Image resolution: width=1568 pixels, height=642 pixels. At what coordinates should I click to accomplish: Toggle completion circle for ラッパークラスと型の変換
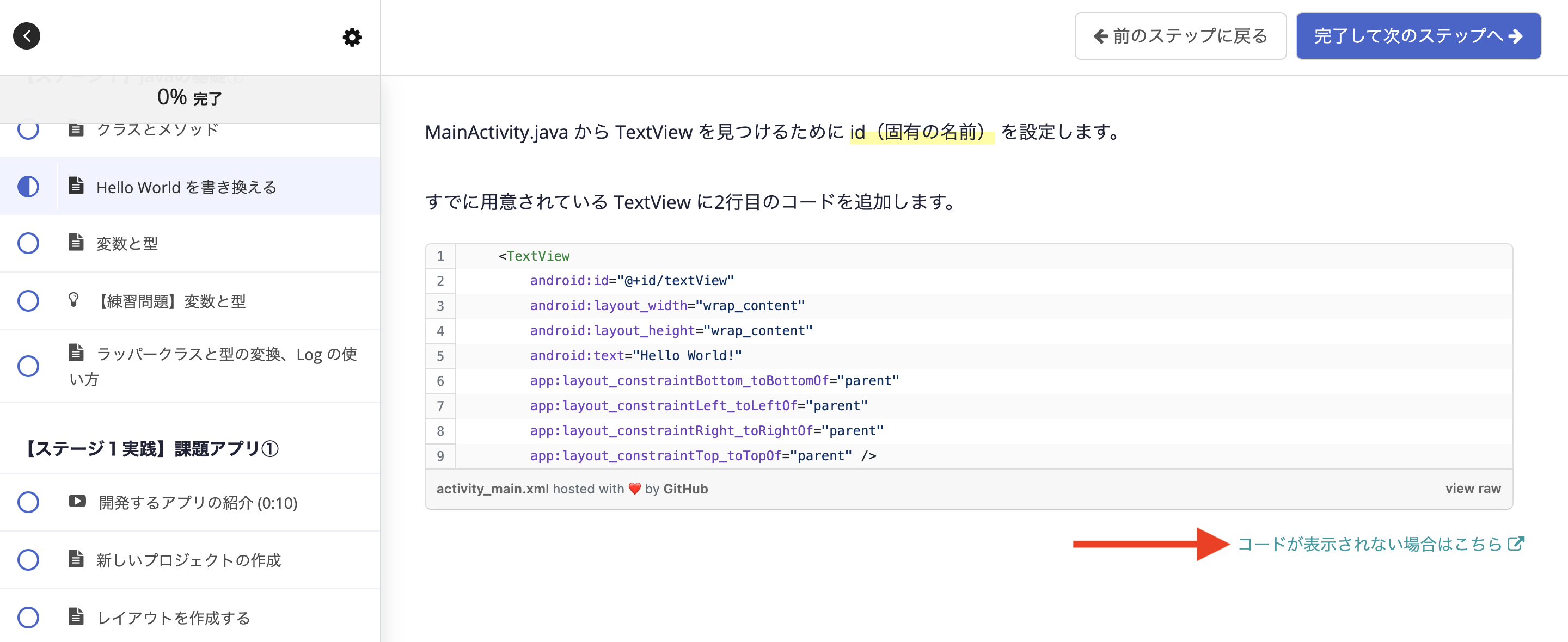(28, 366)
